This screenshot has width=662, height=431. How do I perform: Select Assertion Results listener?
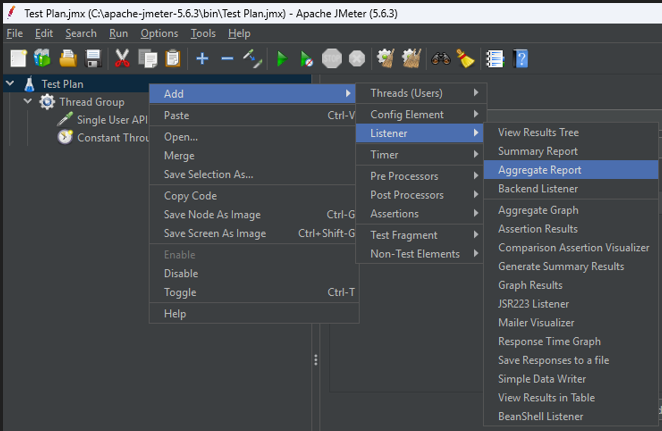click(571, 228)
